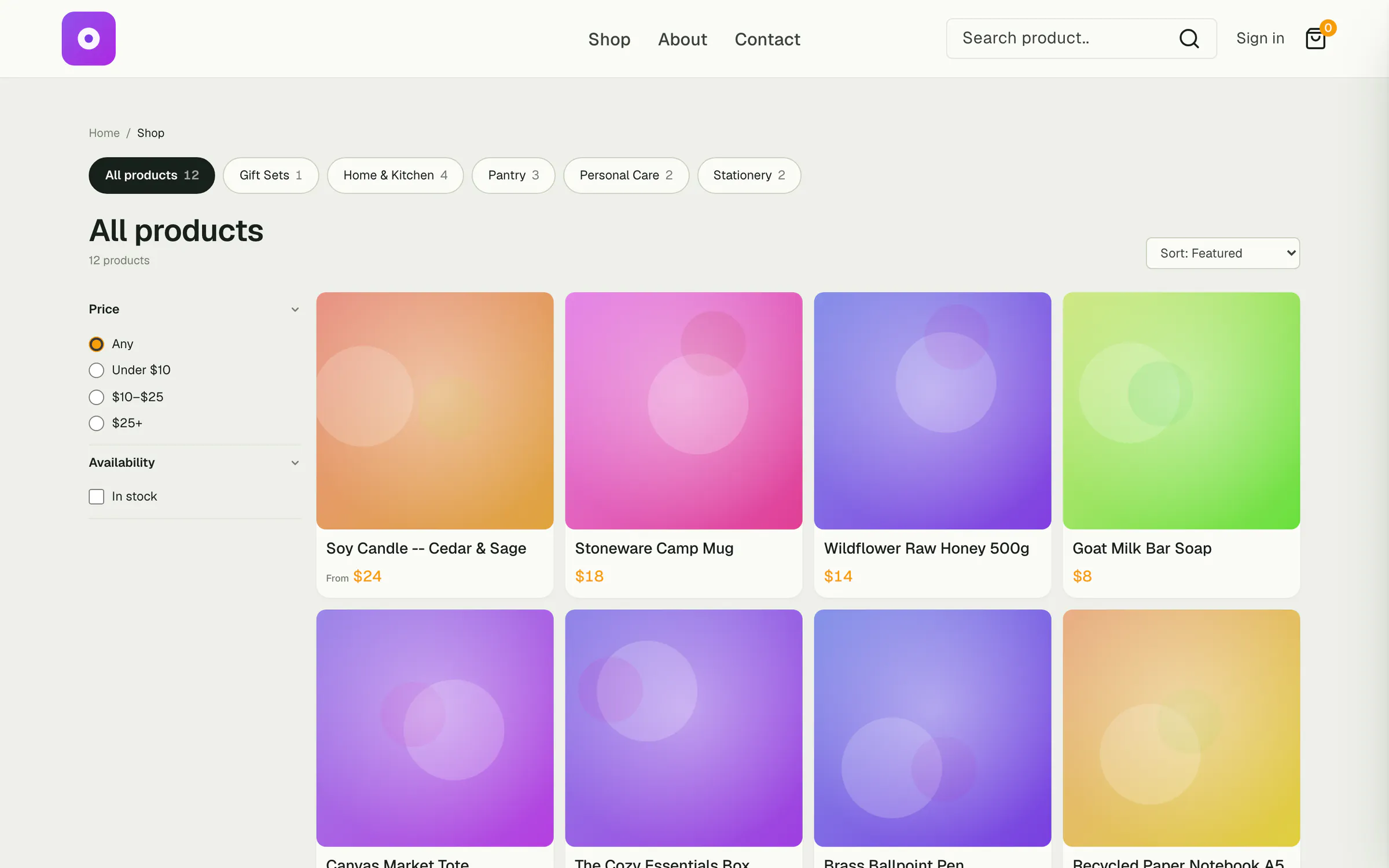The image size is (1389, 868).
Task: Click the Shop breadcrumb text
Action: tap(150, 133)
